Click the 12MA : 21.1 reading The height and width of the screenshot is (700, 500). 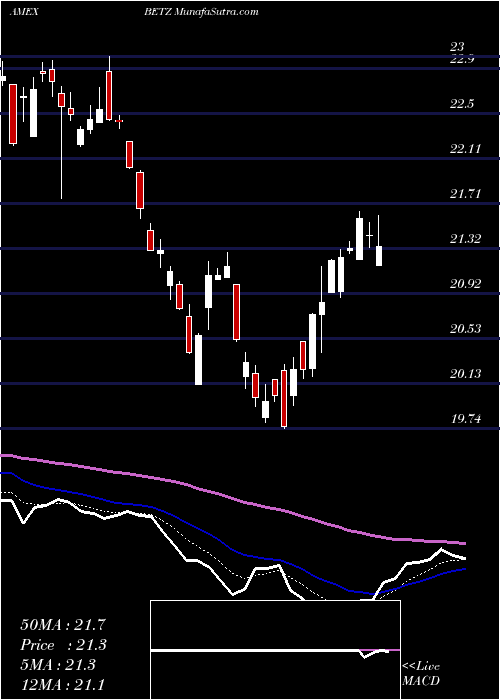[63, 684]
